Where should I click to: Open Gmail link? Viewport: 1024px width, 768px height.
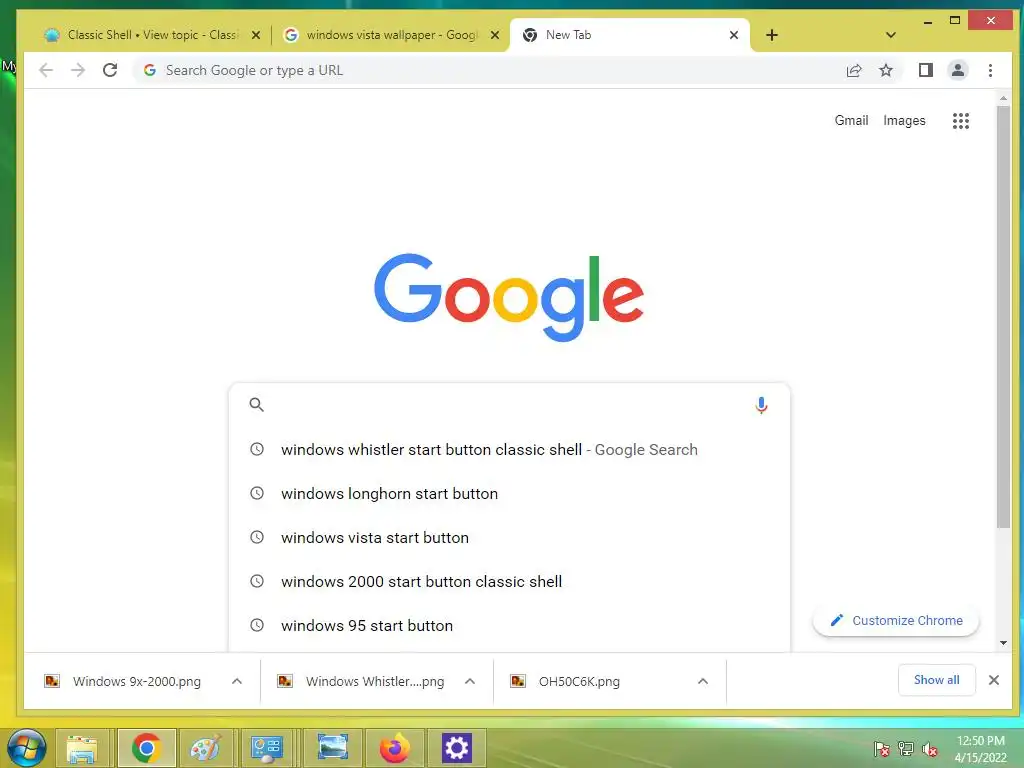(851, 121)
